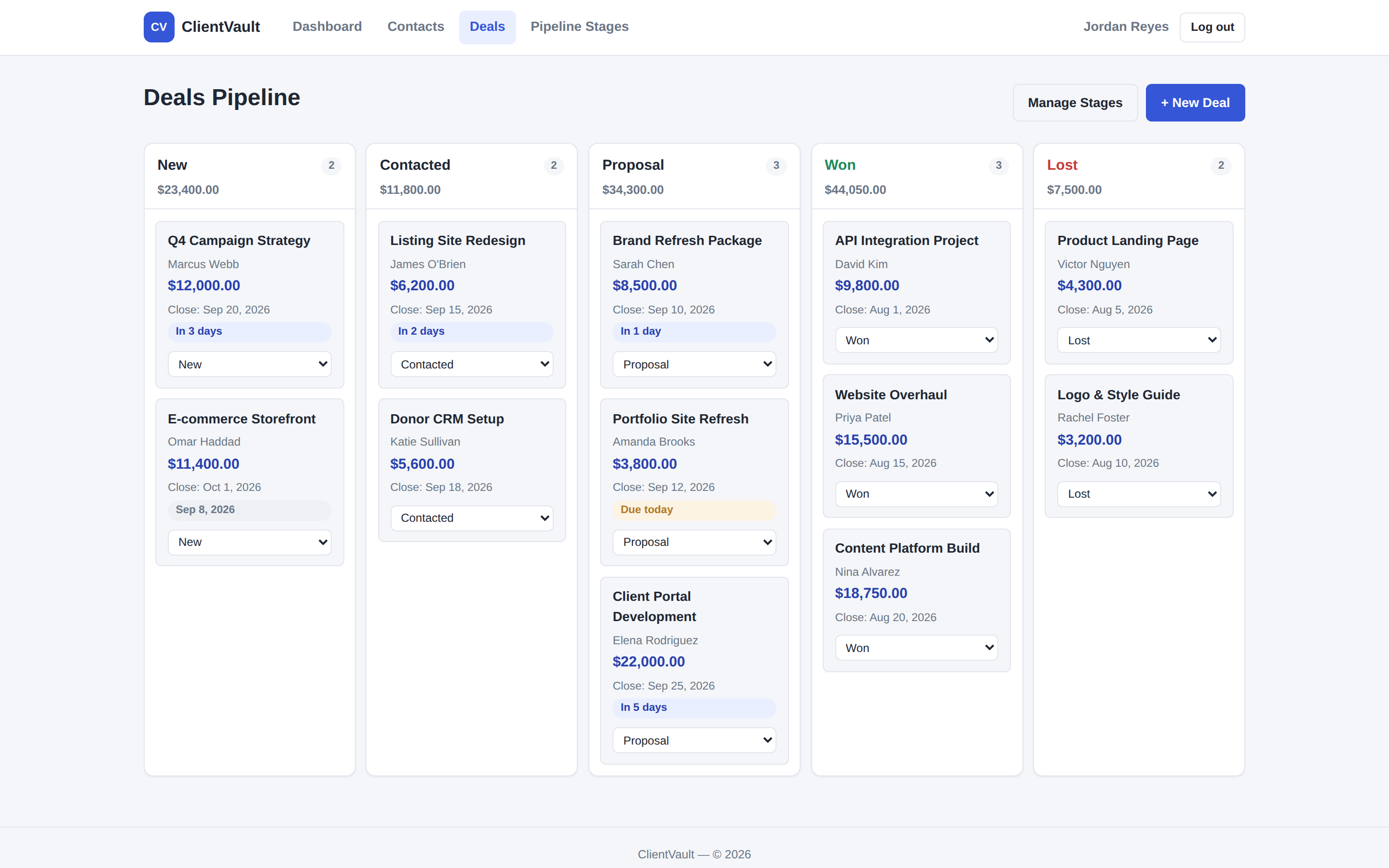This screenshot has height=868, width=1389.
Task: Click the In 5 days badge
Action: pos(694,707)
